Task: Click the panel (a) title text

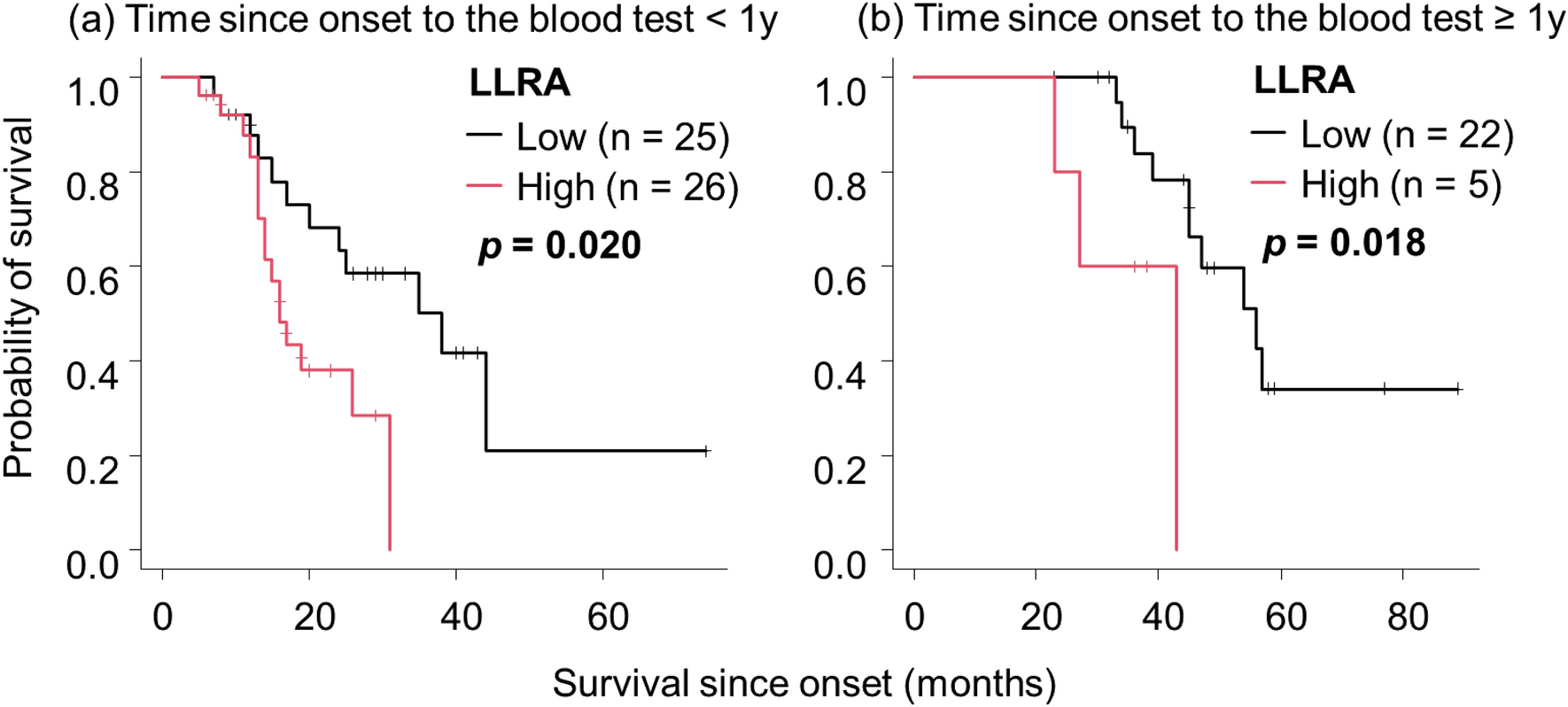Action: (x=423, y=20)
